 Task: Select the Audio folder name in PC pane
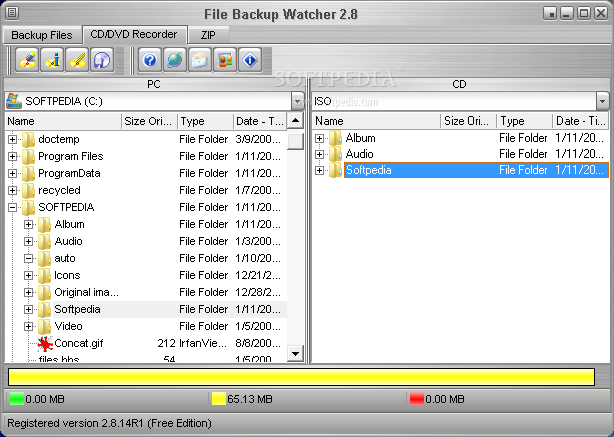click(69, 242)
